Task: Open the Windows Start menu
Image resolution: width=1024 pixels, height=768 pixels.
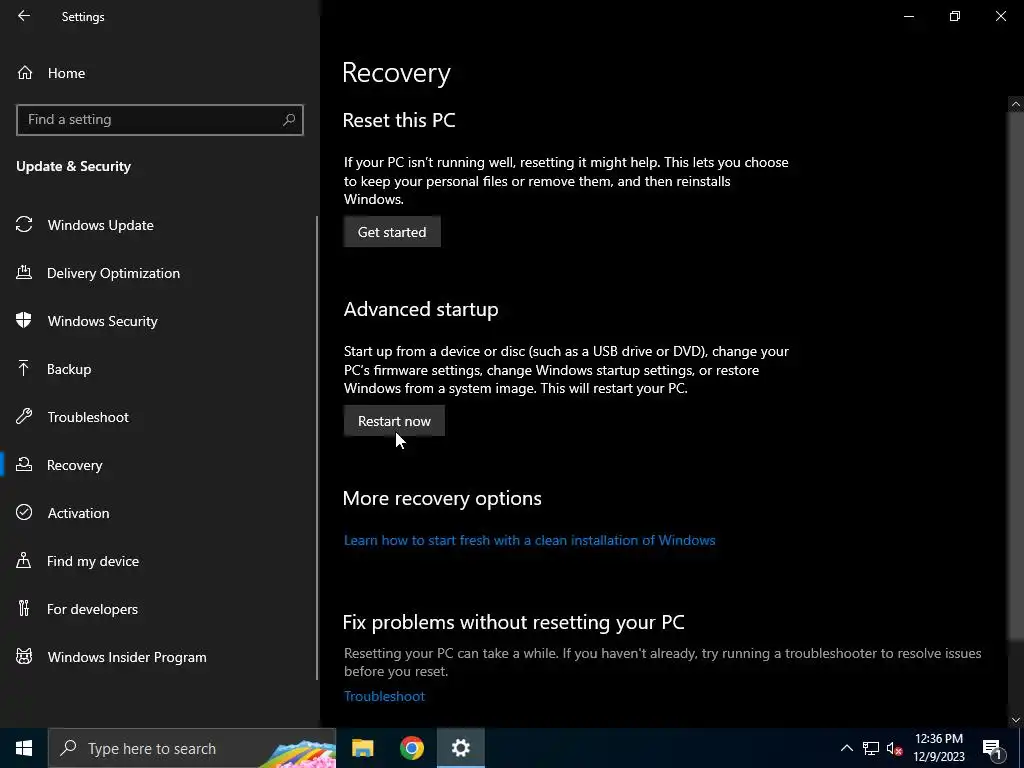Action: click(24, 748)
